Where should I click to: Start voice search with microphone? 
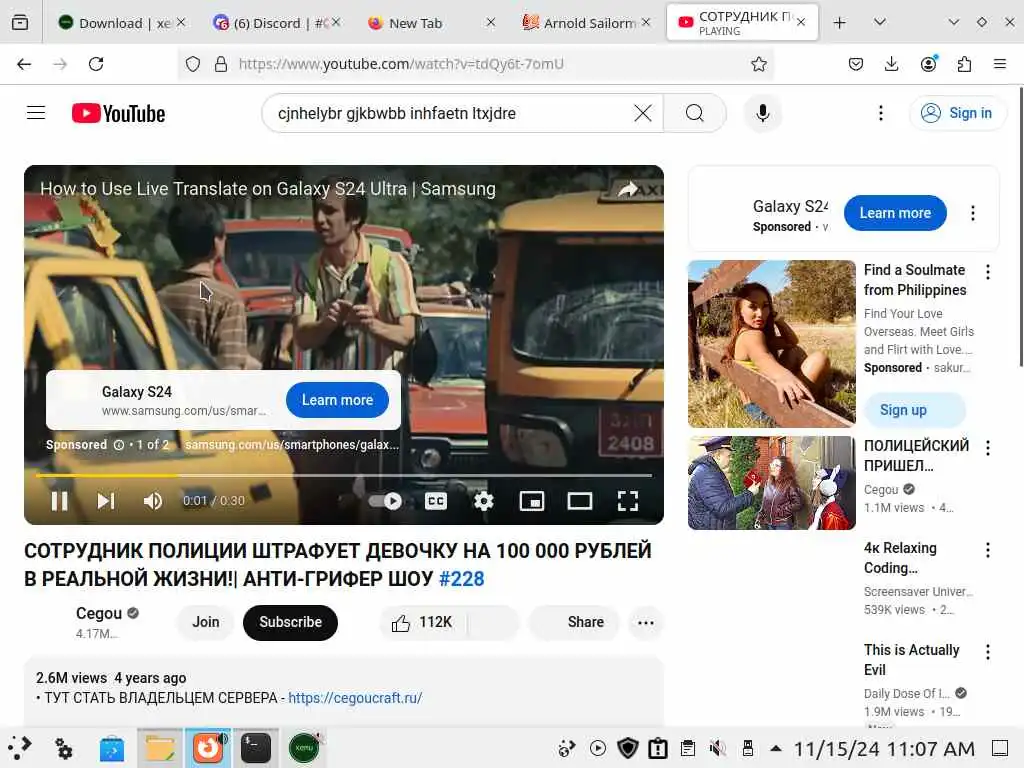762,113
